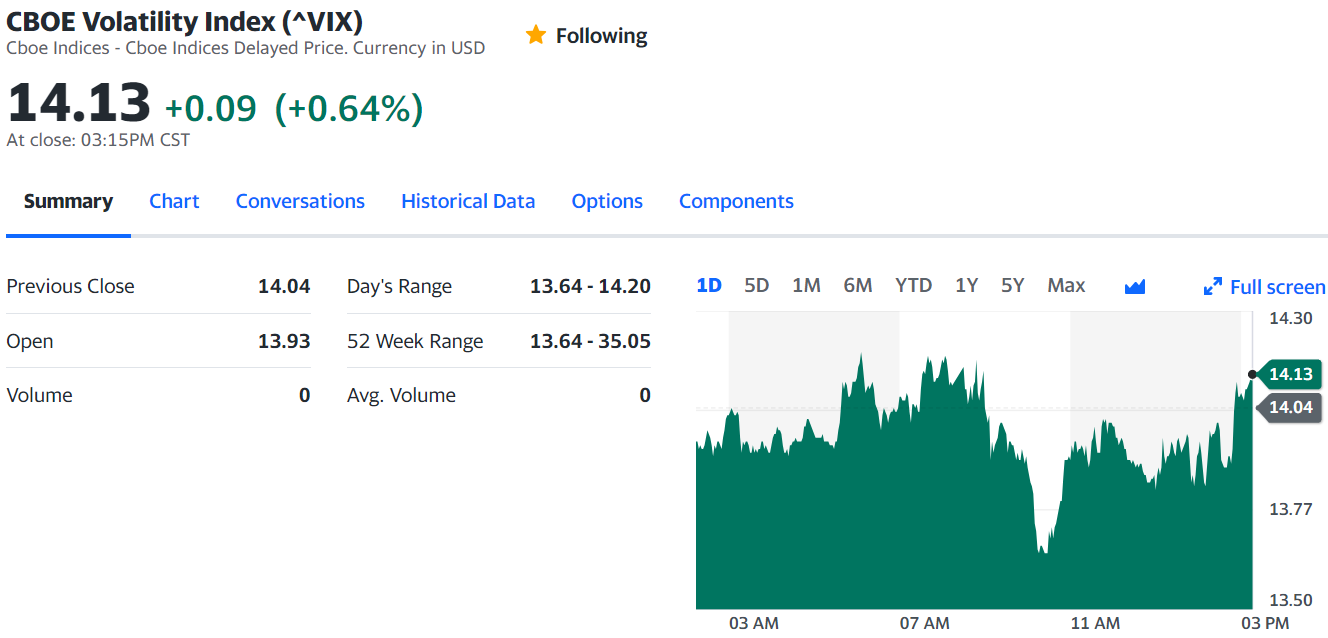Click the large 14.13 price
This screenshot has height=638, width=1328.
pos(79,103)
